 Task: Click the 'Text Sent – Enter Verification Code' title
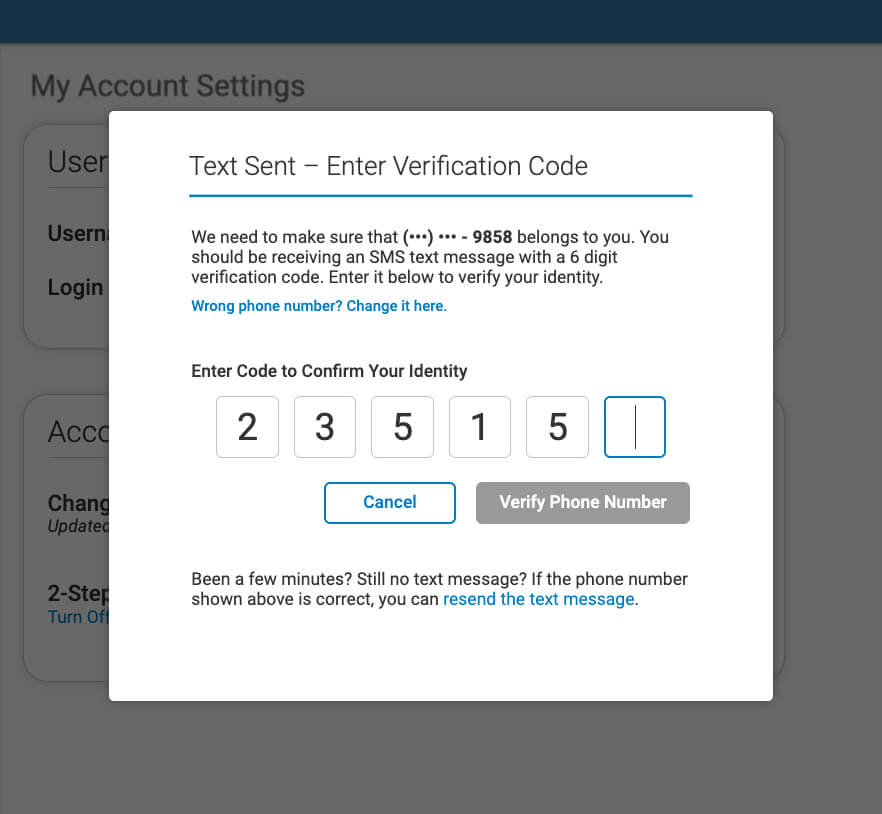coord(388,165)
